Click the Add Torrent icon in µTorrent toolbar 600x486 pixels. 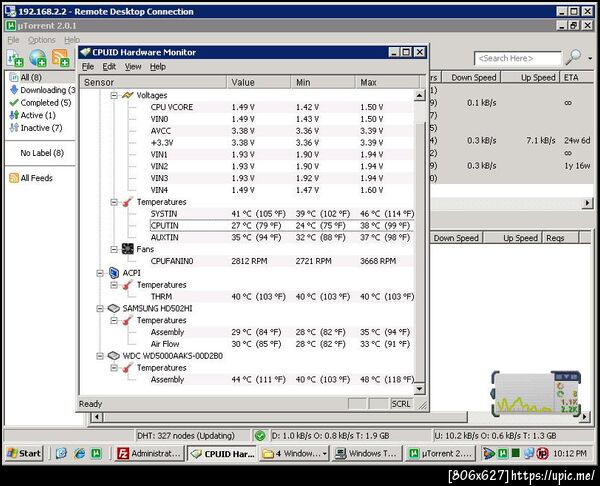pos(15,58)
